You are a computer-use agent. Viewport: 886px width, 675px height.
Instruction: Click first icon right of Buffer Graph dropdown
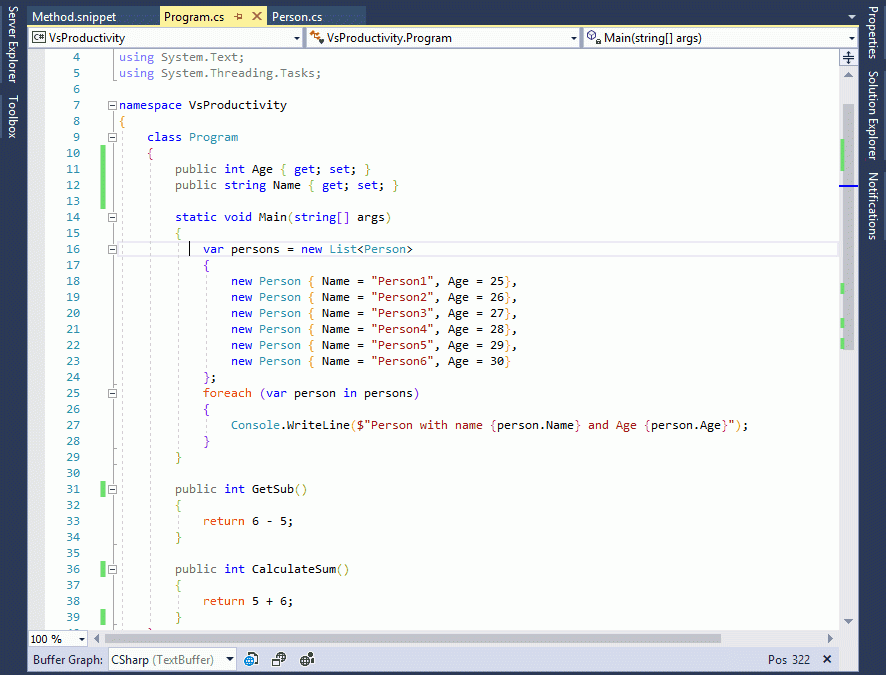click(252, 659)
